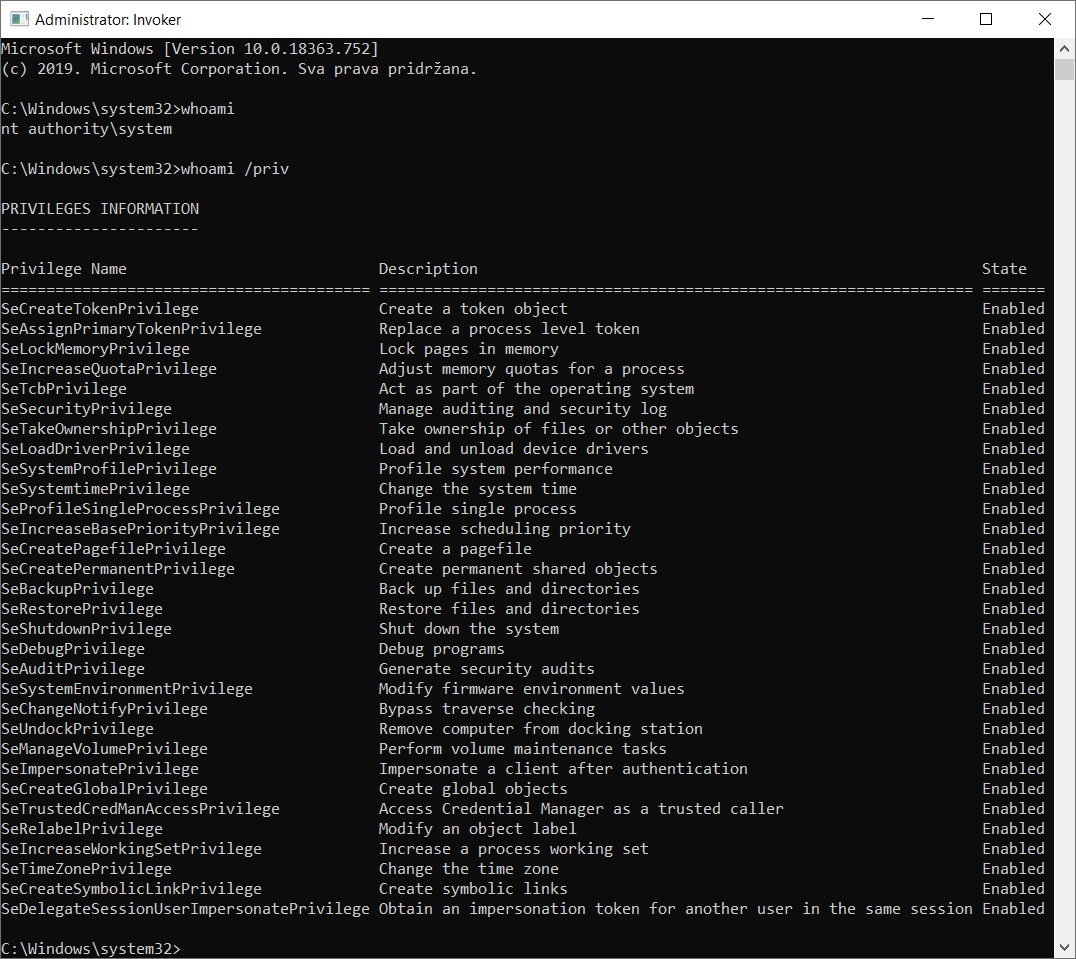Screen dimensions: 1076x959
Task: Click Enabled state for SeDebugPrivilege
Action: point(1014,649)
